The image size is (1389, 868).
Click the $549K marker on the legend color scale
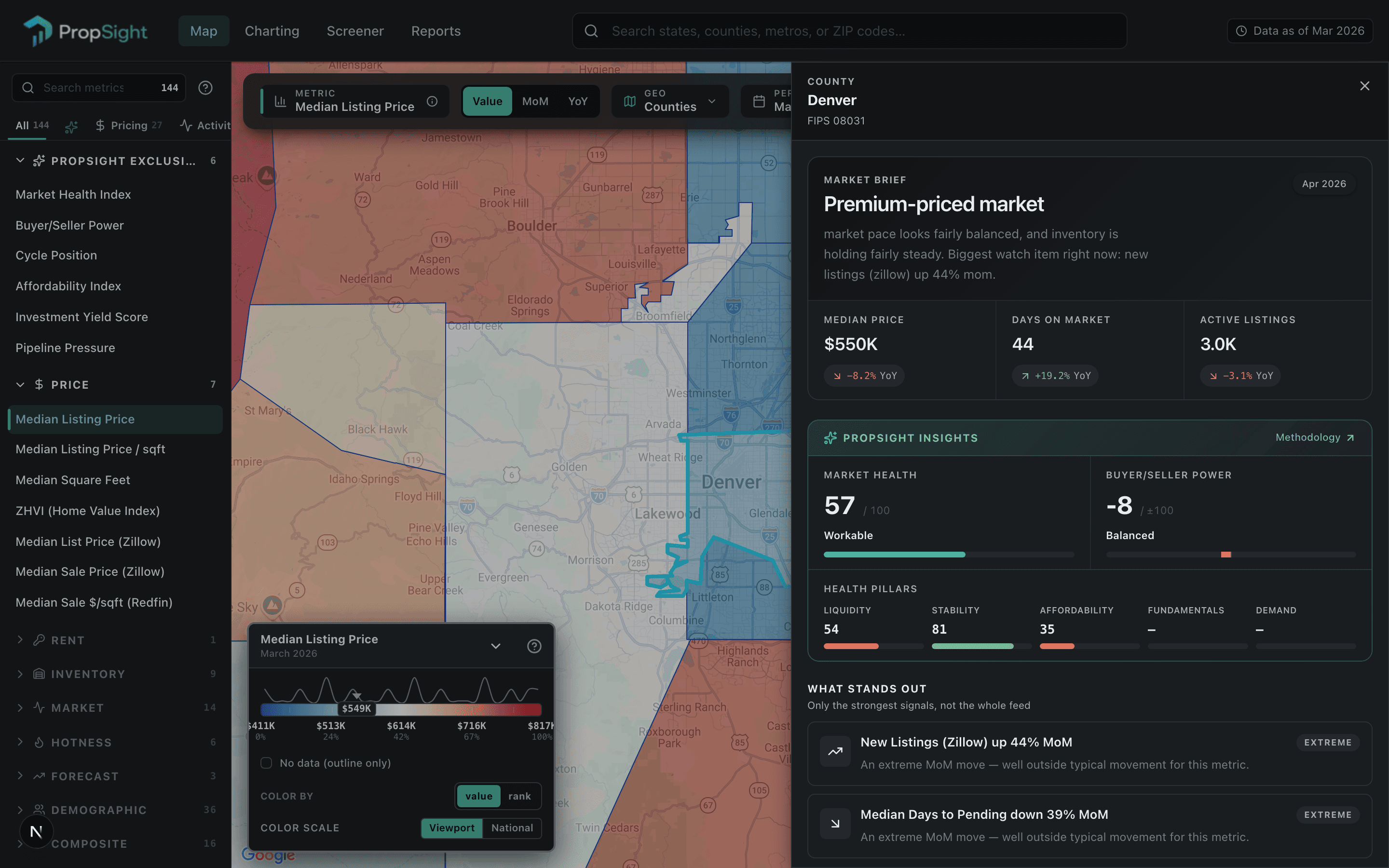pos(356,708)
